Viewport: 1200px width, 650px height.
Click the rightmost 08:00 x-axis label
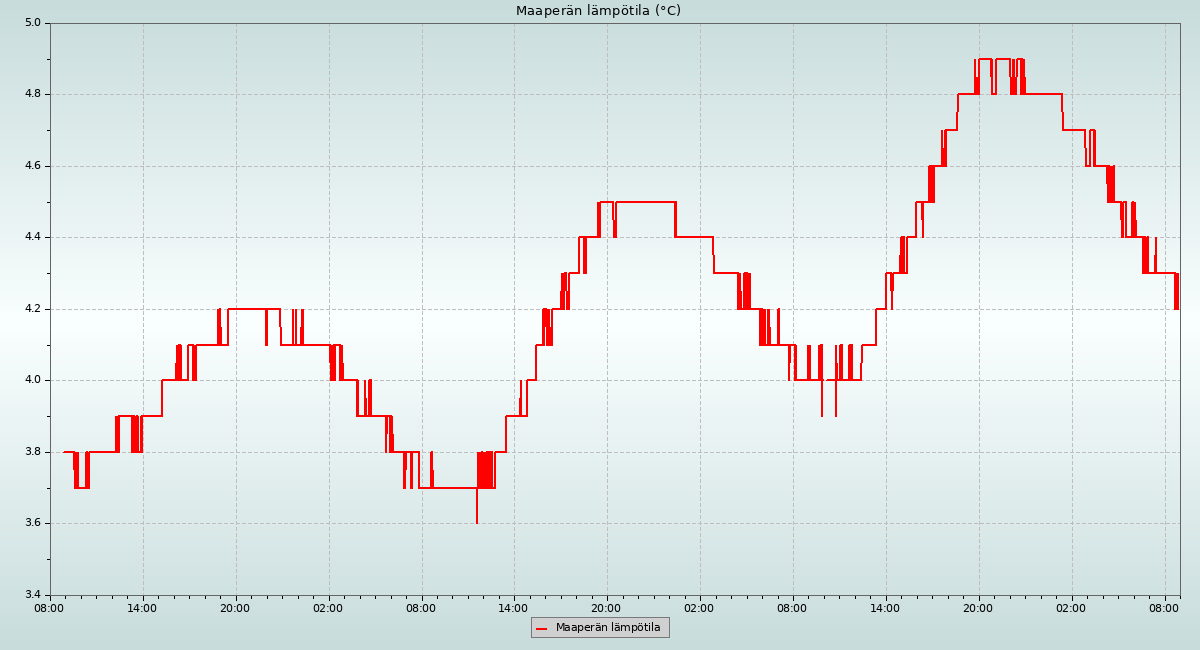tap(1165, 607)
